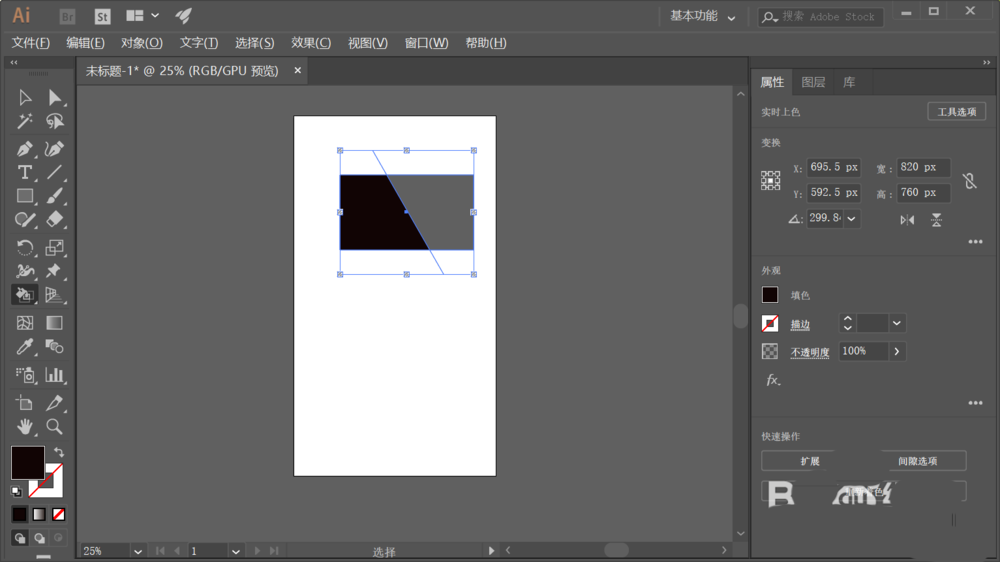Select the Blend tool
This screenshot has width=1000, height=562.
54,347
